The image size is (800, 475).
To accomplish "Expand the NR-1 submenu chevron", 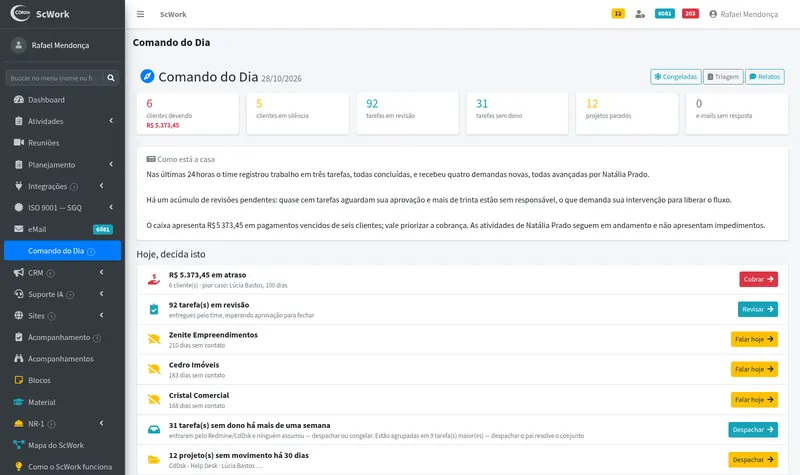I will [x=102, y=423].
